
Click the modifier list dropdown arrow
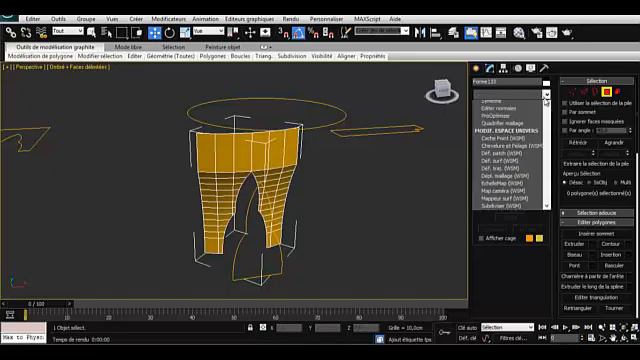tap(547, 95)
